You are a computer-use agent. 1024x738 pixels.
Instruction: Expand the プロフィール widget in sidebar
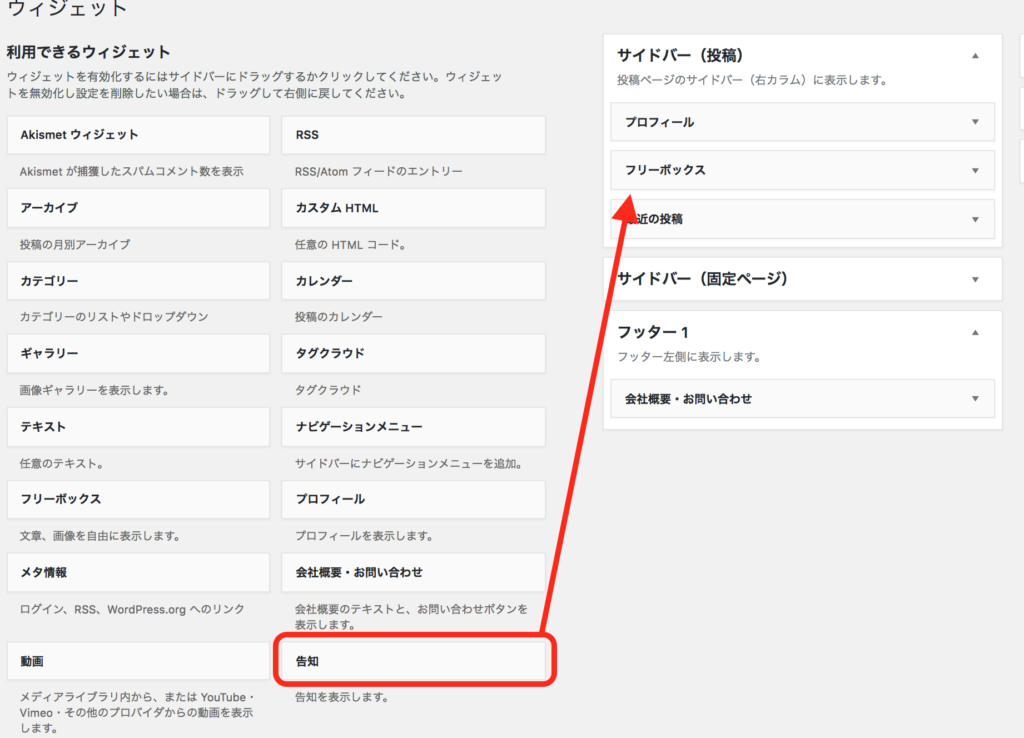975,122
